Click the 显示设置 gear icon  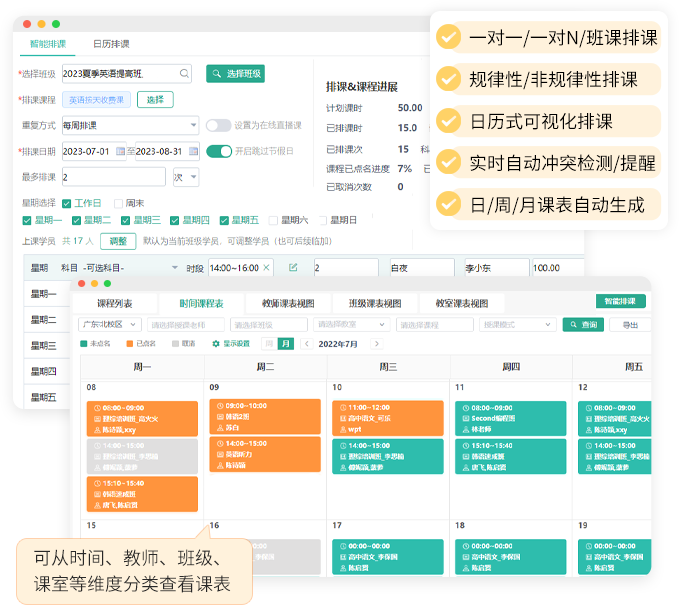[x=216, y=344]
